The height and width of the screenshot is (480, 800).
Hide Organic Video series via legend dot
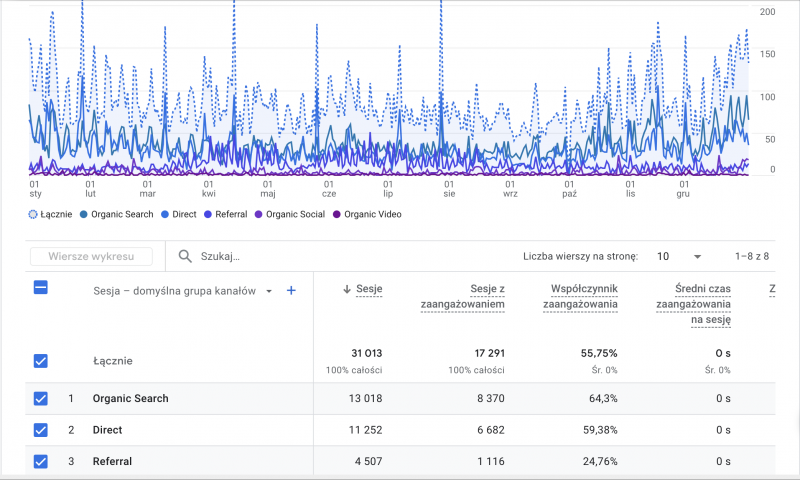[337, 214]
